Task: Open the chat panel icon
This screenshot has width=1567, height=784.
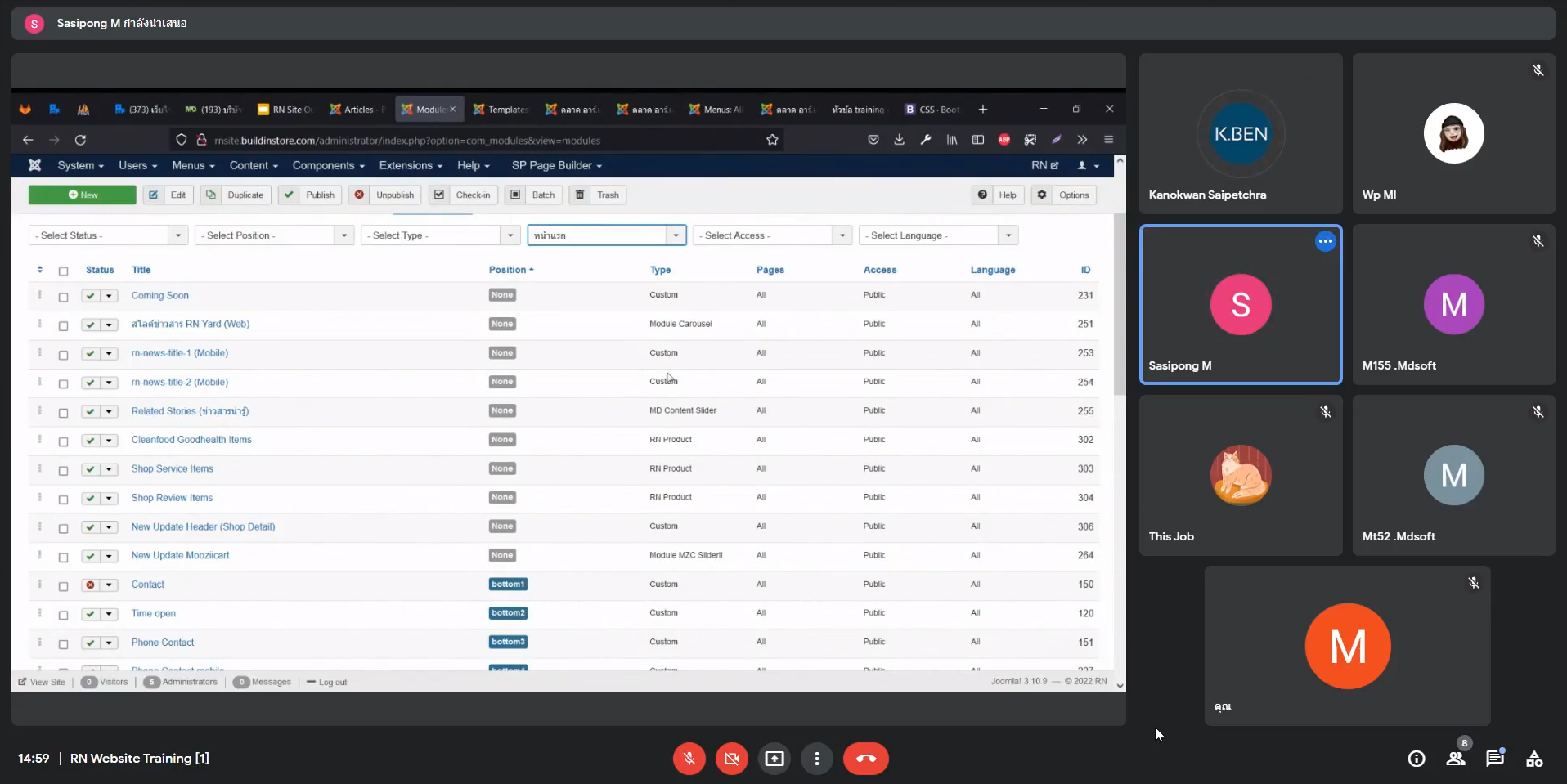Action: [1495, 759]
